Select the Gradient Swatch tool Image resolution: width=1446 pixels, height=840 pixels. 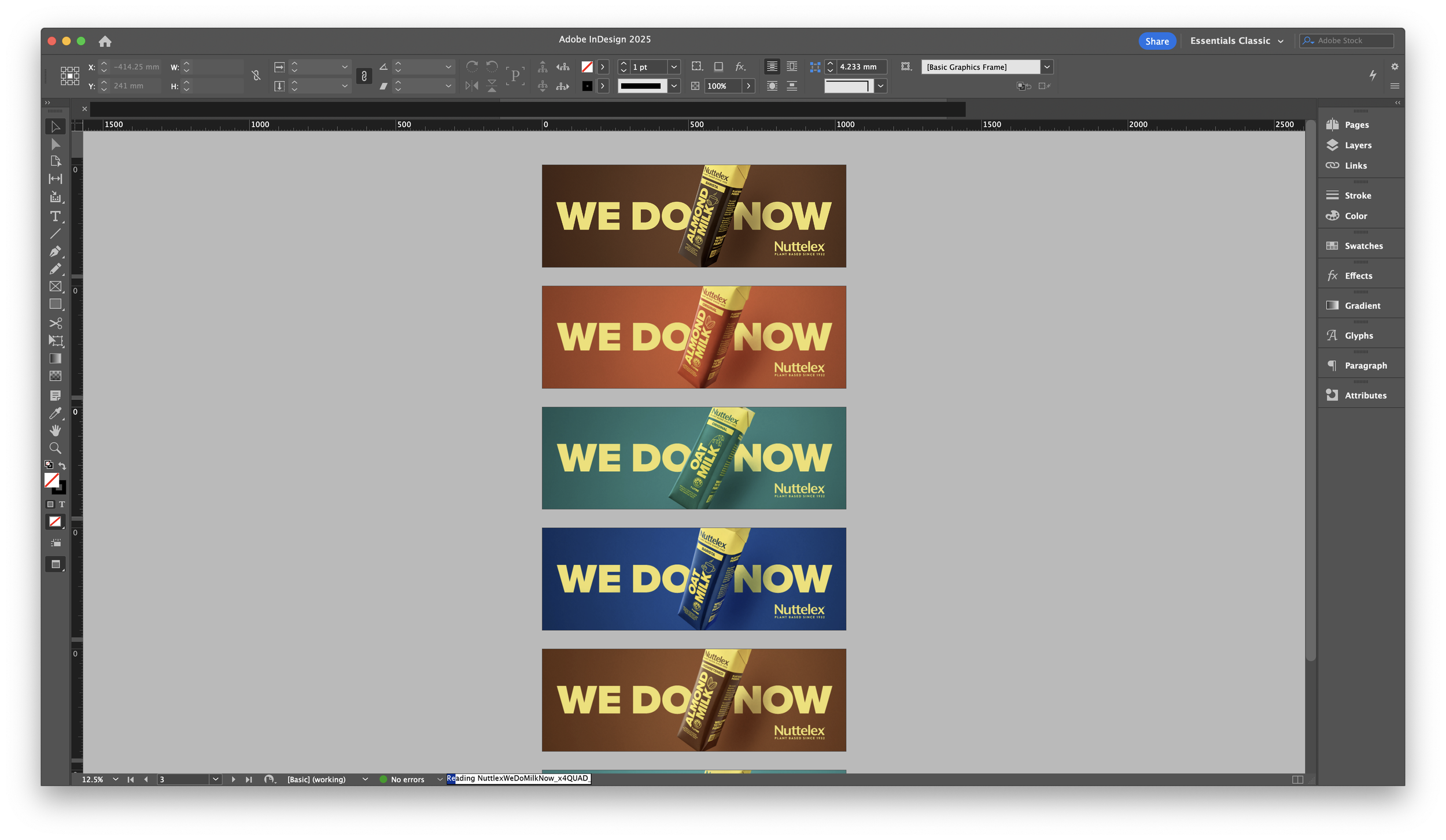click(x=56, y=358)
